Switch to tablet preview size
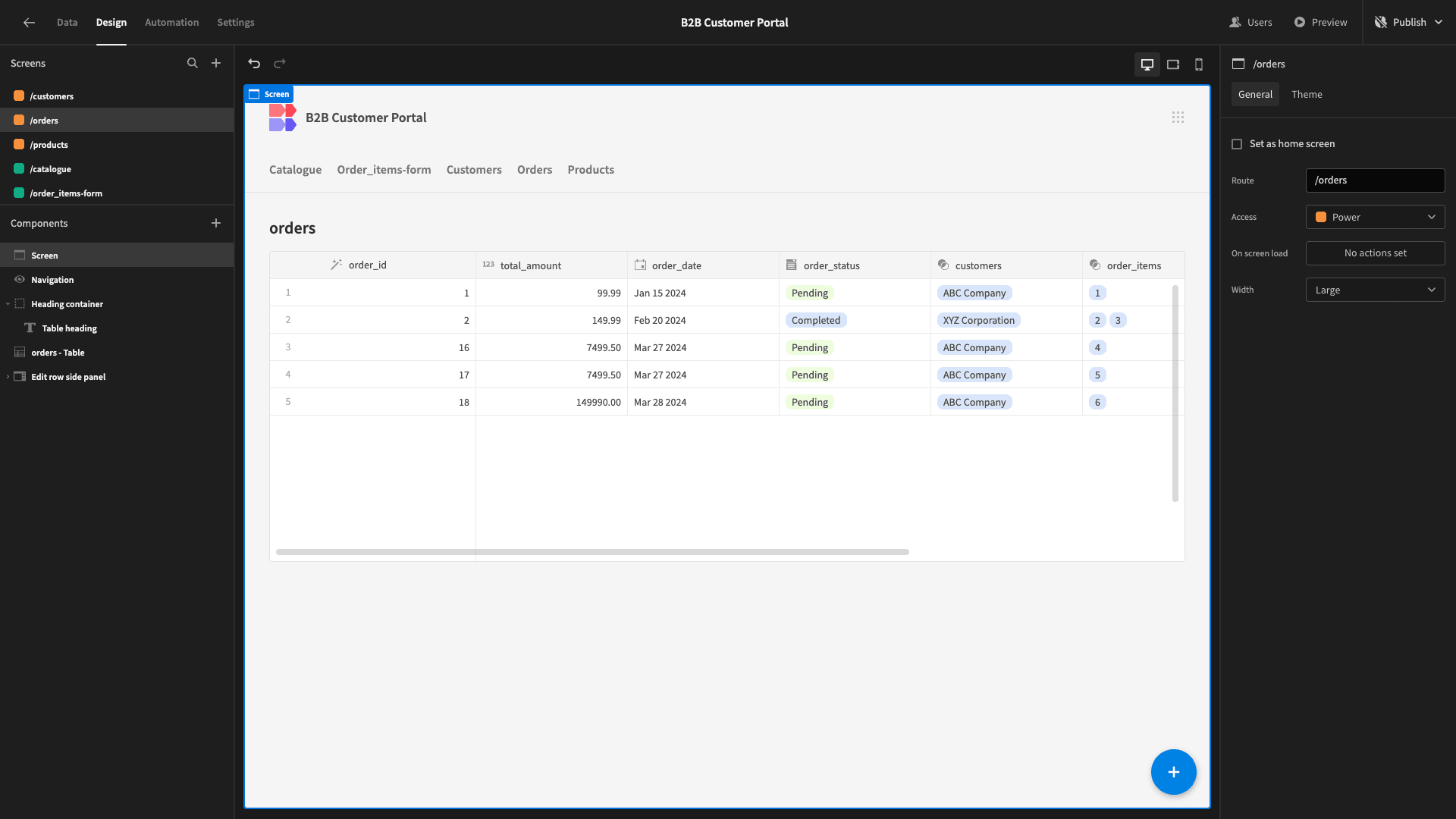The width and height of the screenshot is (1456, 819). 1173,64
